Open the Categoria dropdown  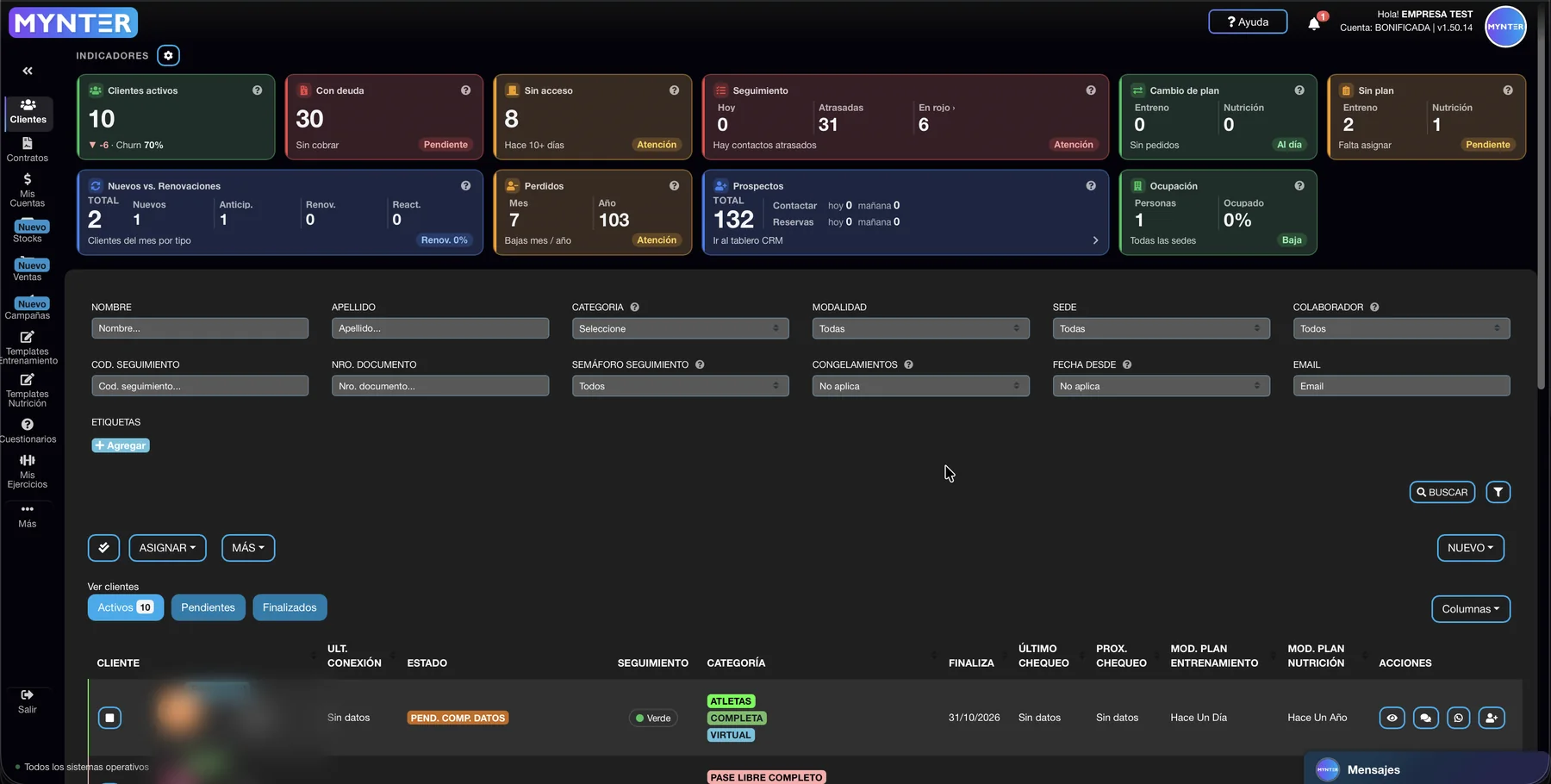tap(680, 328)
